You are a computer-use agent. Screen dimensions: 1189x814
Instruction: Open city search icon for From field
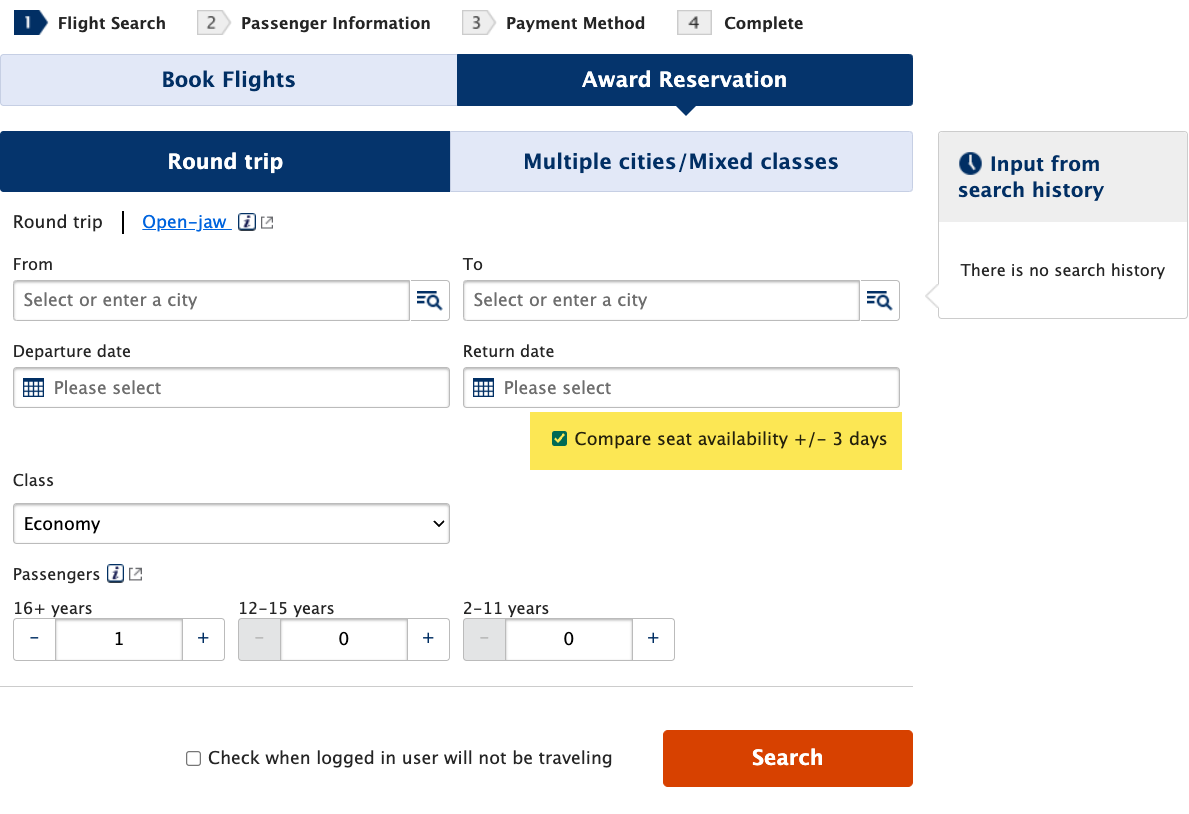[430, 300]
